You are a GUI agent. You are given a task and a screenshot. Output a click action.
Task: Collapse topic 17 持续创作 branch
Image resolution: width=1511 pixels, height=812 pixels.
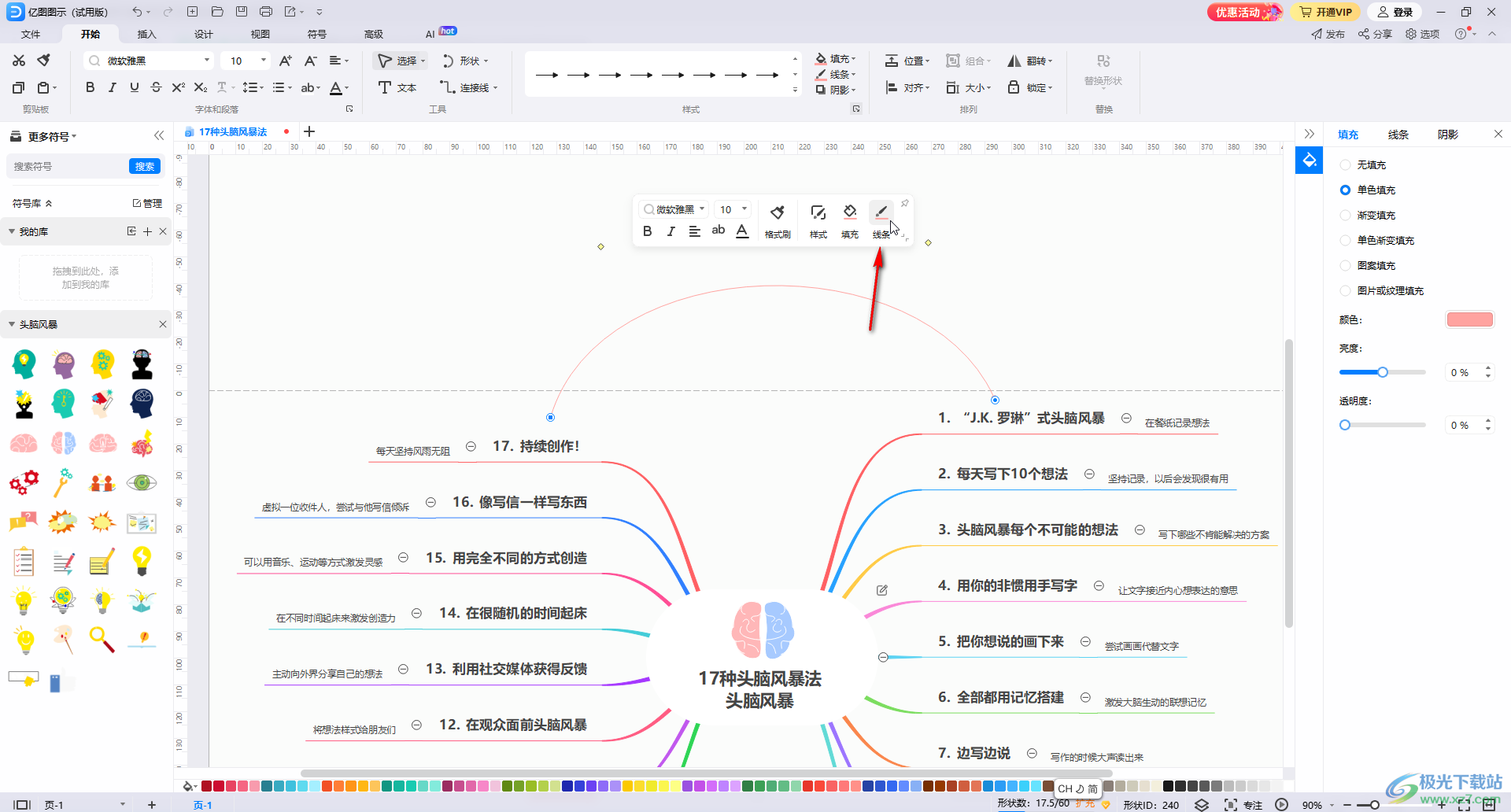pyautogui.click(x=471, y=446)
